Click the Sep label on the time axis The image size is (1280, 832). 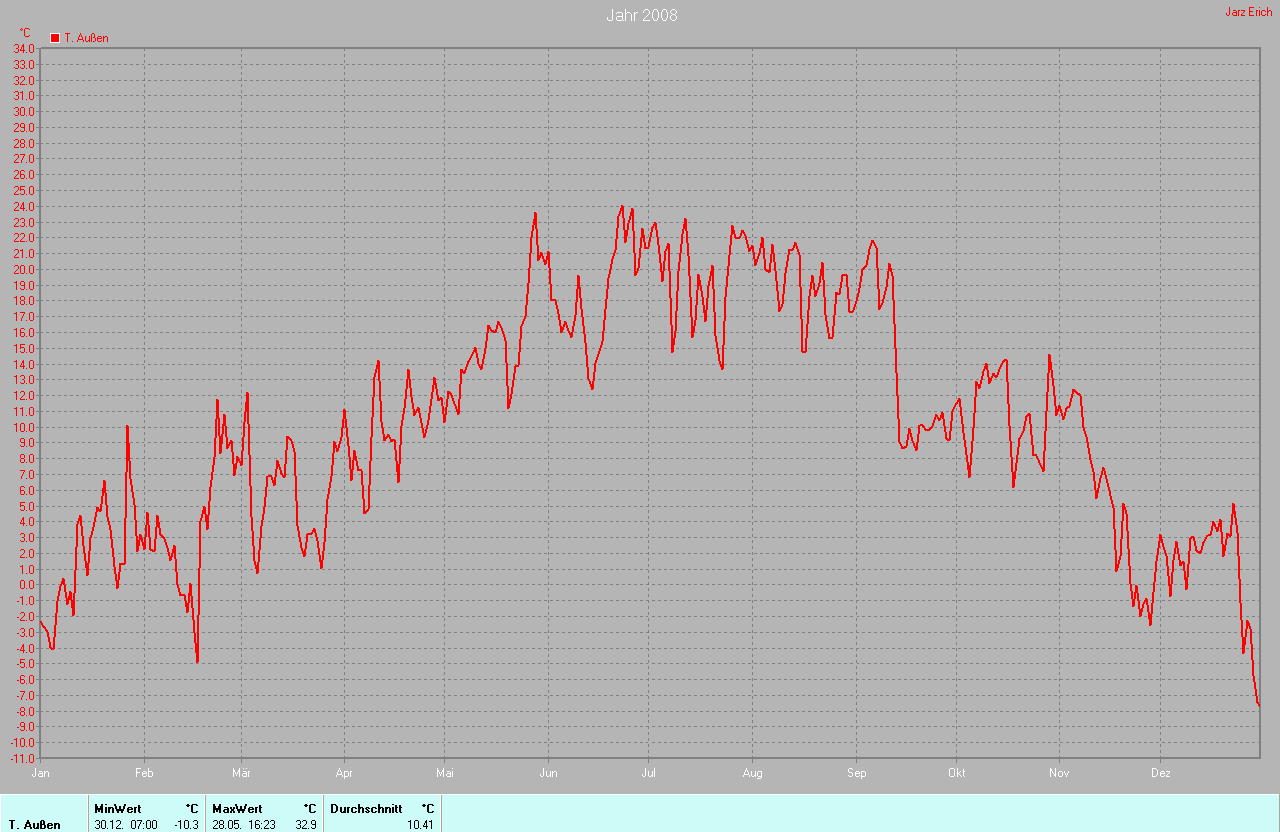[856, 773]
